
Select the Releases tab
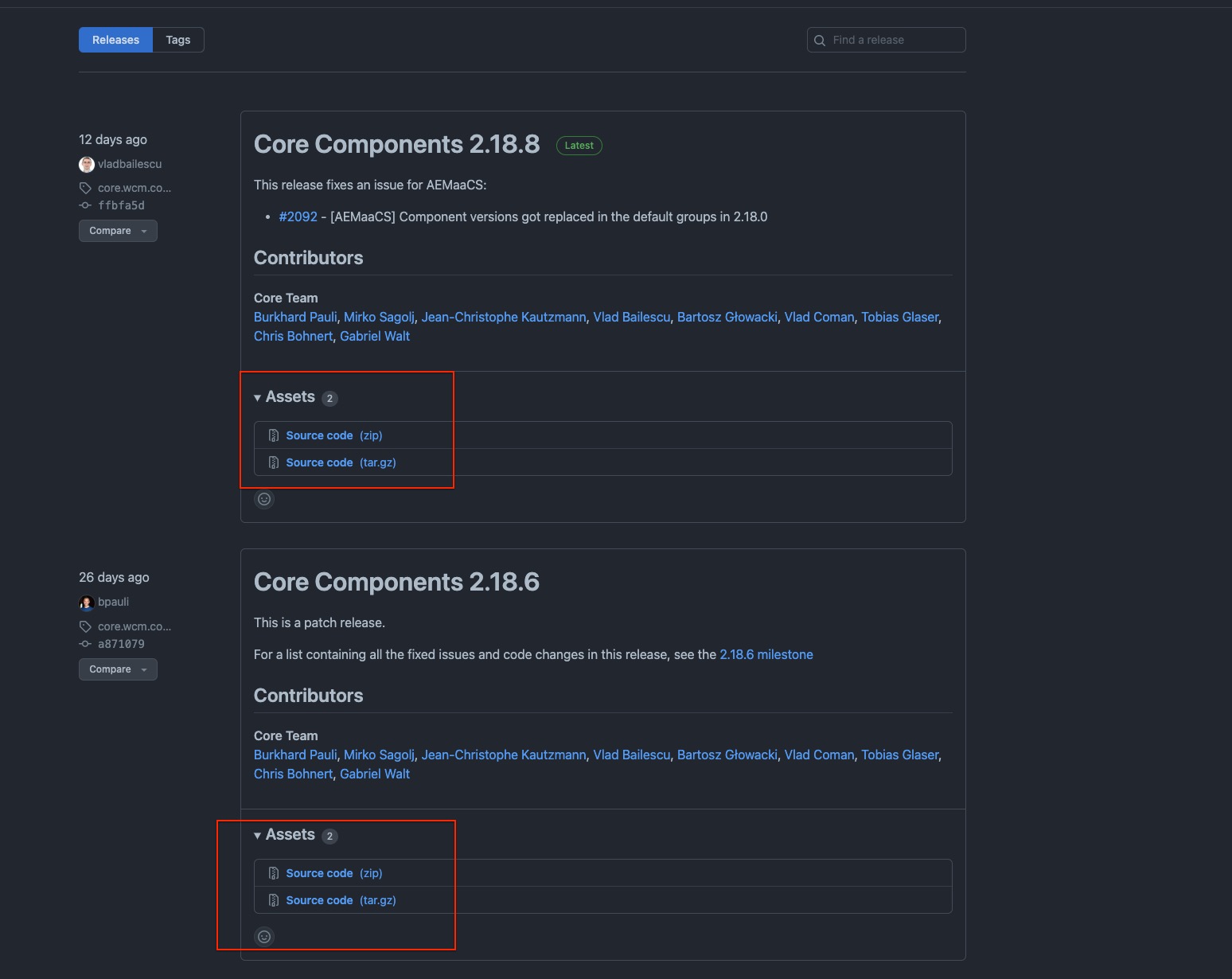(x=115, y=39)
